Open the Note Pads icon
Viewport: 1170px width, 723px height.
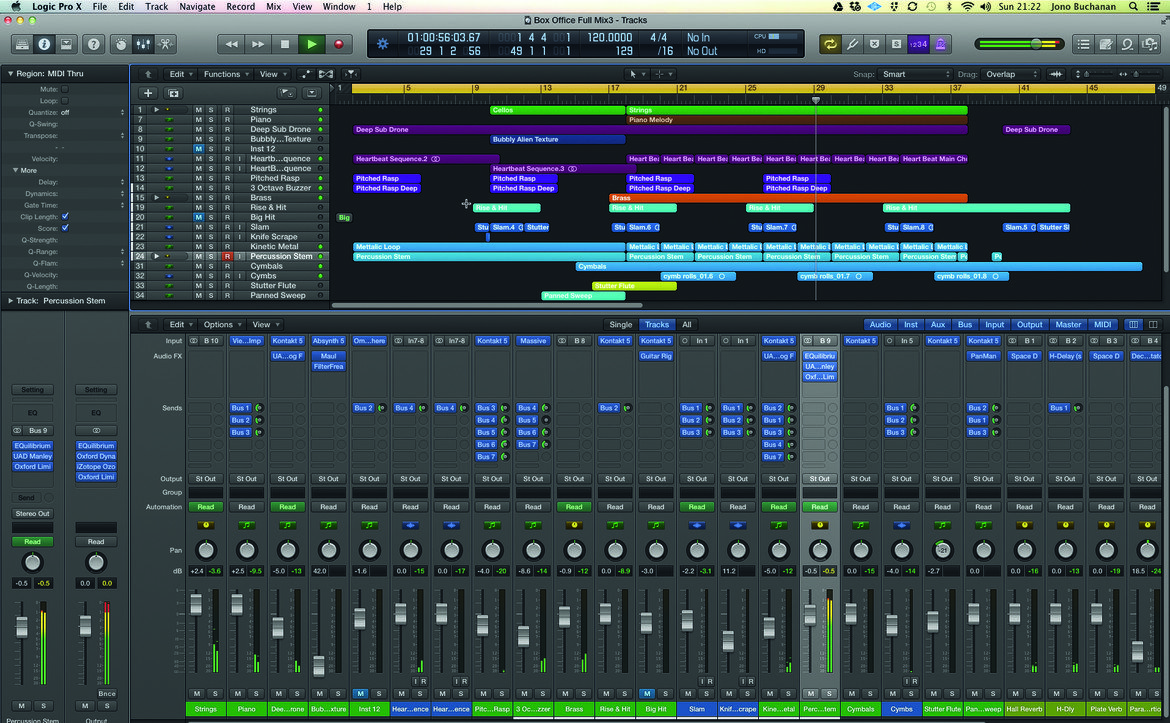point(1106,44)
